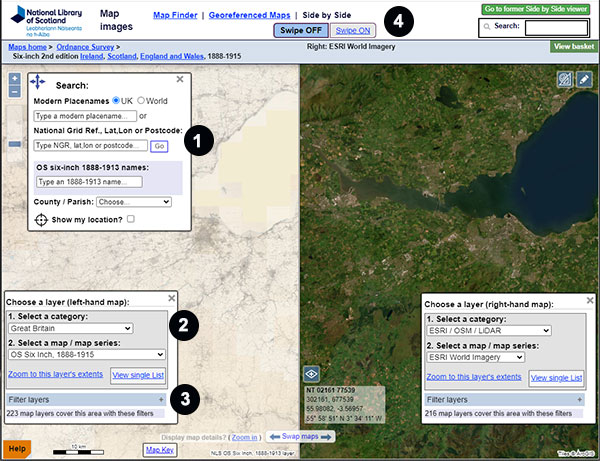600x461 pixels.
Task: Focus the top-right Search input box
Action: (x=556, y=28)
